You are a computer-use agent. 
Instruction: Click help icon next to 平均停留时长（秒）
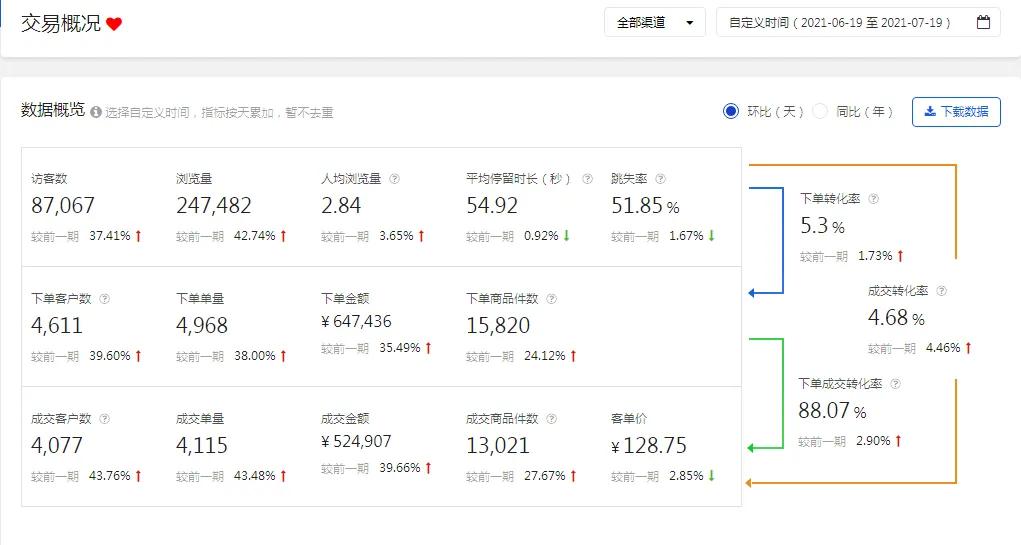point(587,178)
